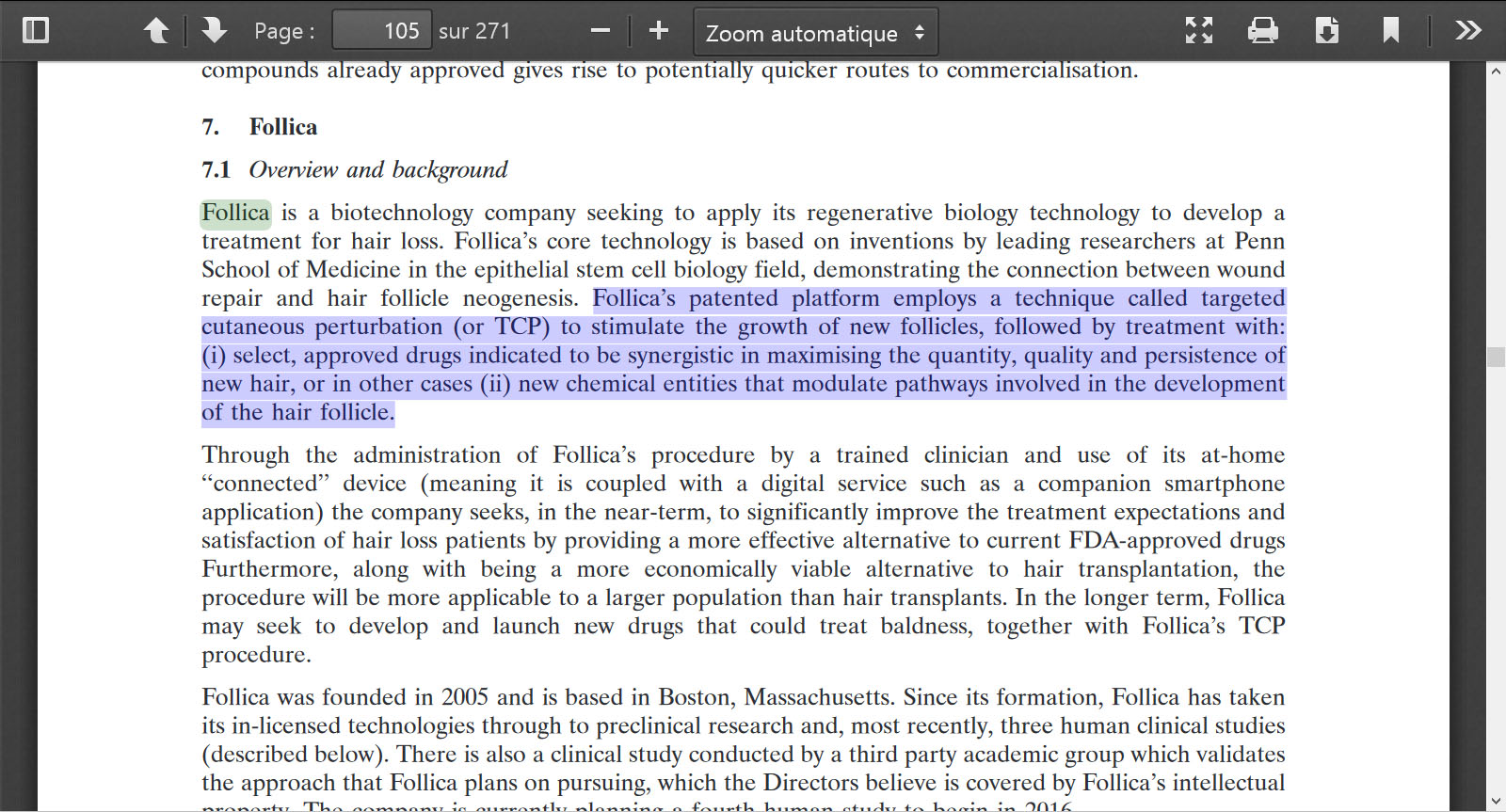Screen dimensions: 1506x812
Task: Zoom in with the plus button
Action: click(x=659, y=30)
